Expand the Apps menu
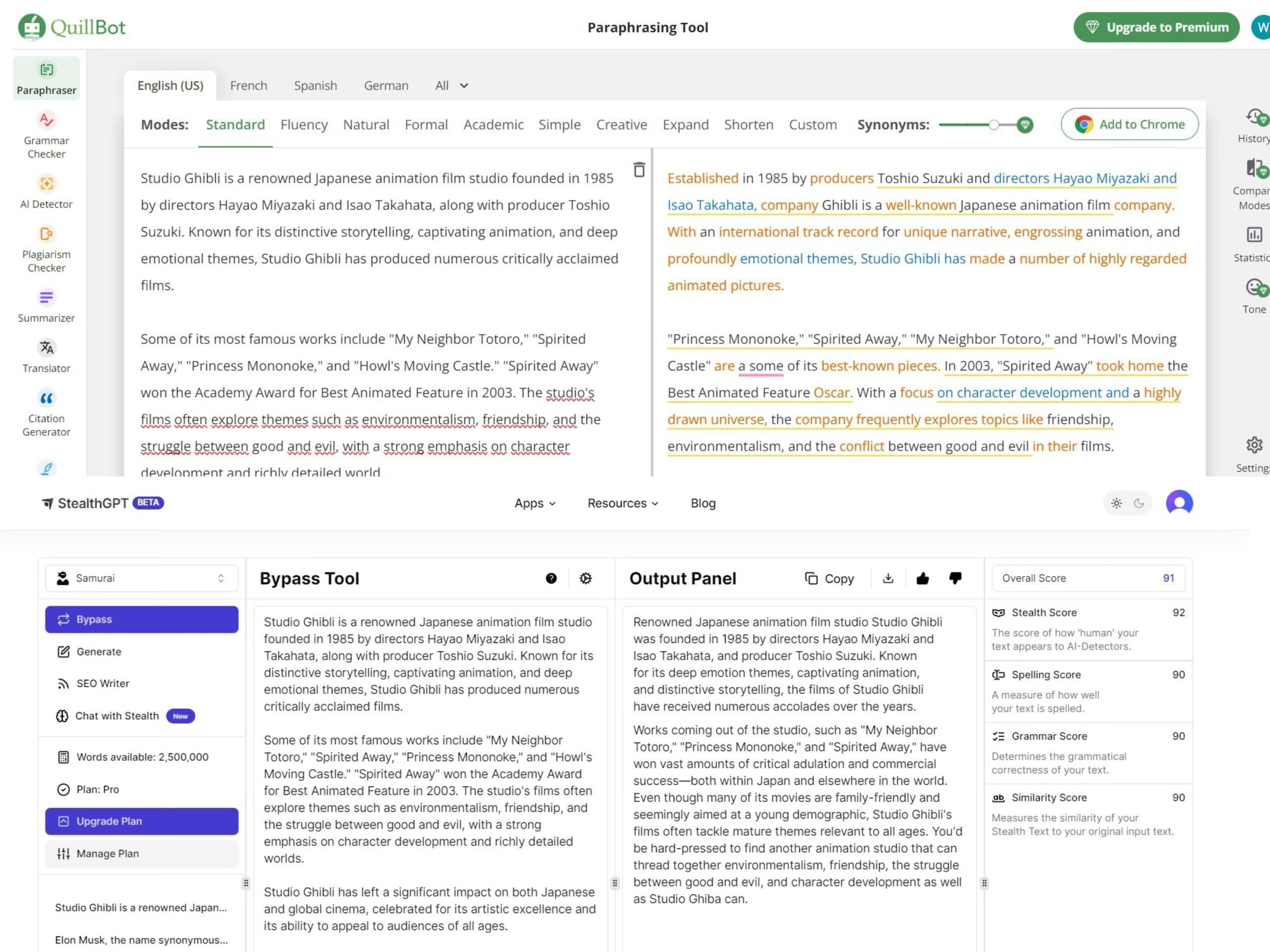The image size is (1270, 952). tap(534, 503)
